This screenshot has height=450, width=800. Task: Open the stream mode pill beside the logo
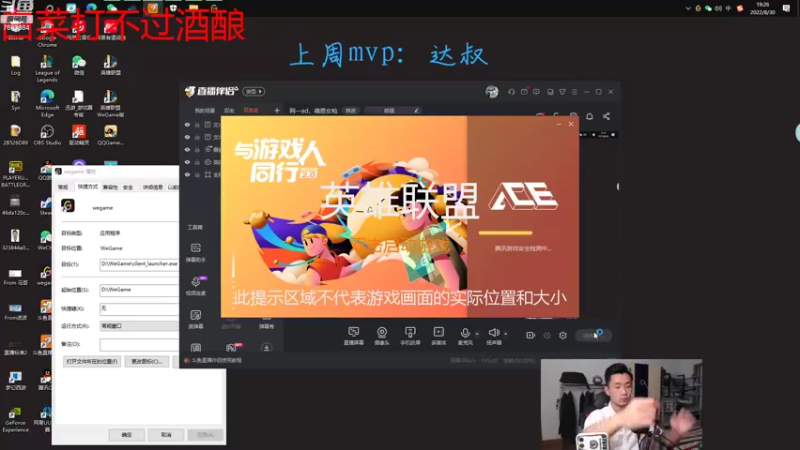254,91
